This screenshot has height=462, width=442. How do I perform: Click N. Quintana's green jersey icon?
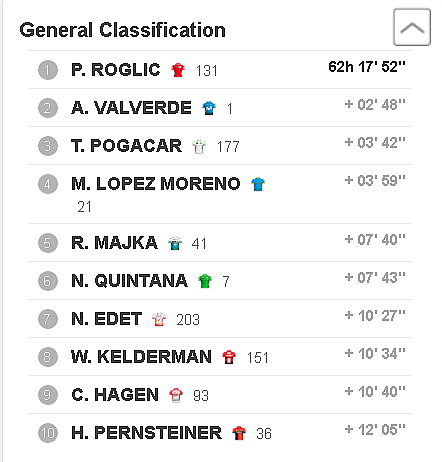(x=205, y=281)
